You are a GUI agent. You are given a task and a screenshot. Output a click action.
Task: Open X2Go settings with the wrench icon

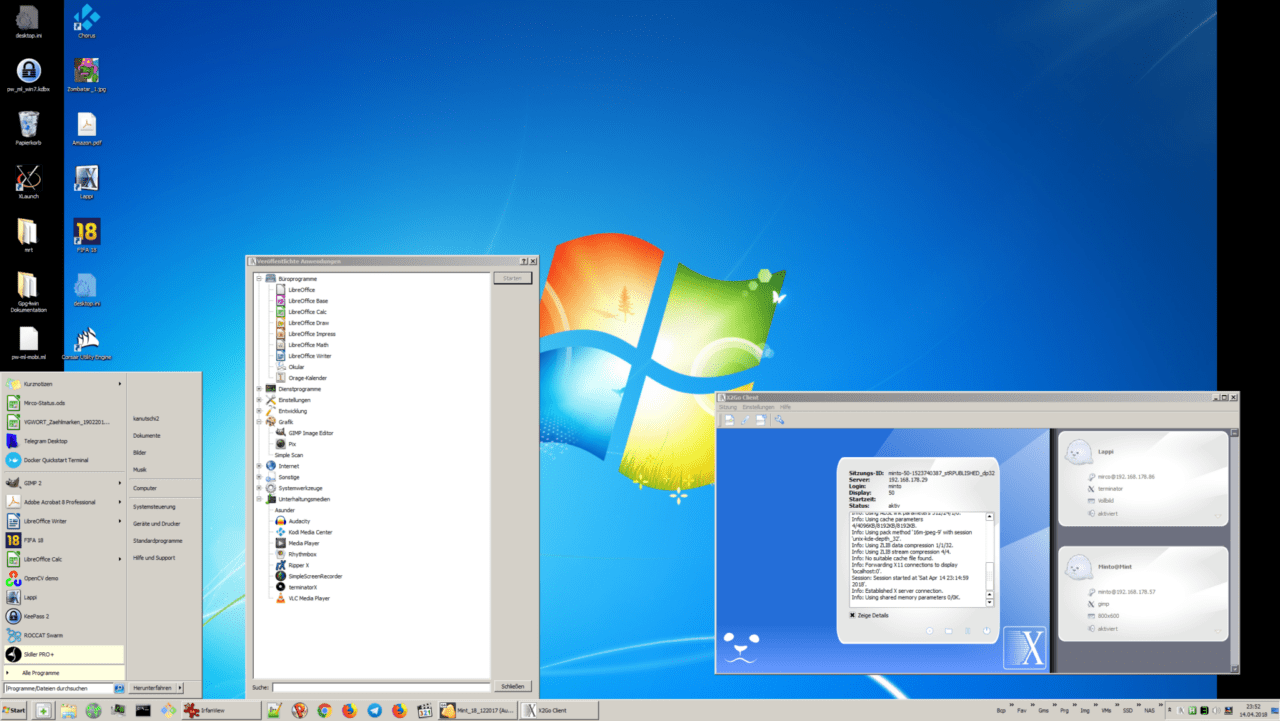coord(781,420)
